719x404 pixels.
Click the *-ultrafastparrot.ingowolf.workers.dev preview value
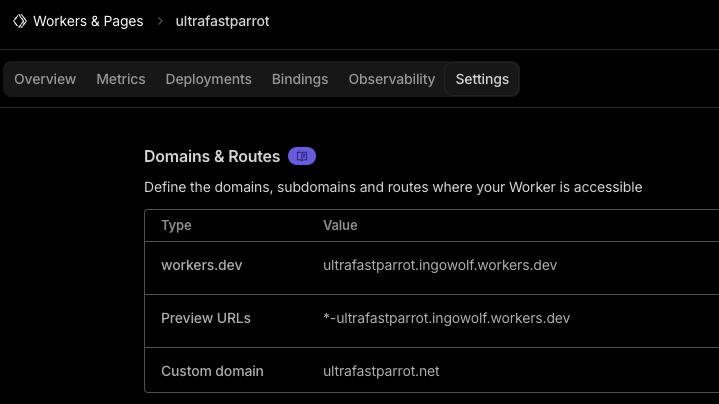[x=446, y=318]
